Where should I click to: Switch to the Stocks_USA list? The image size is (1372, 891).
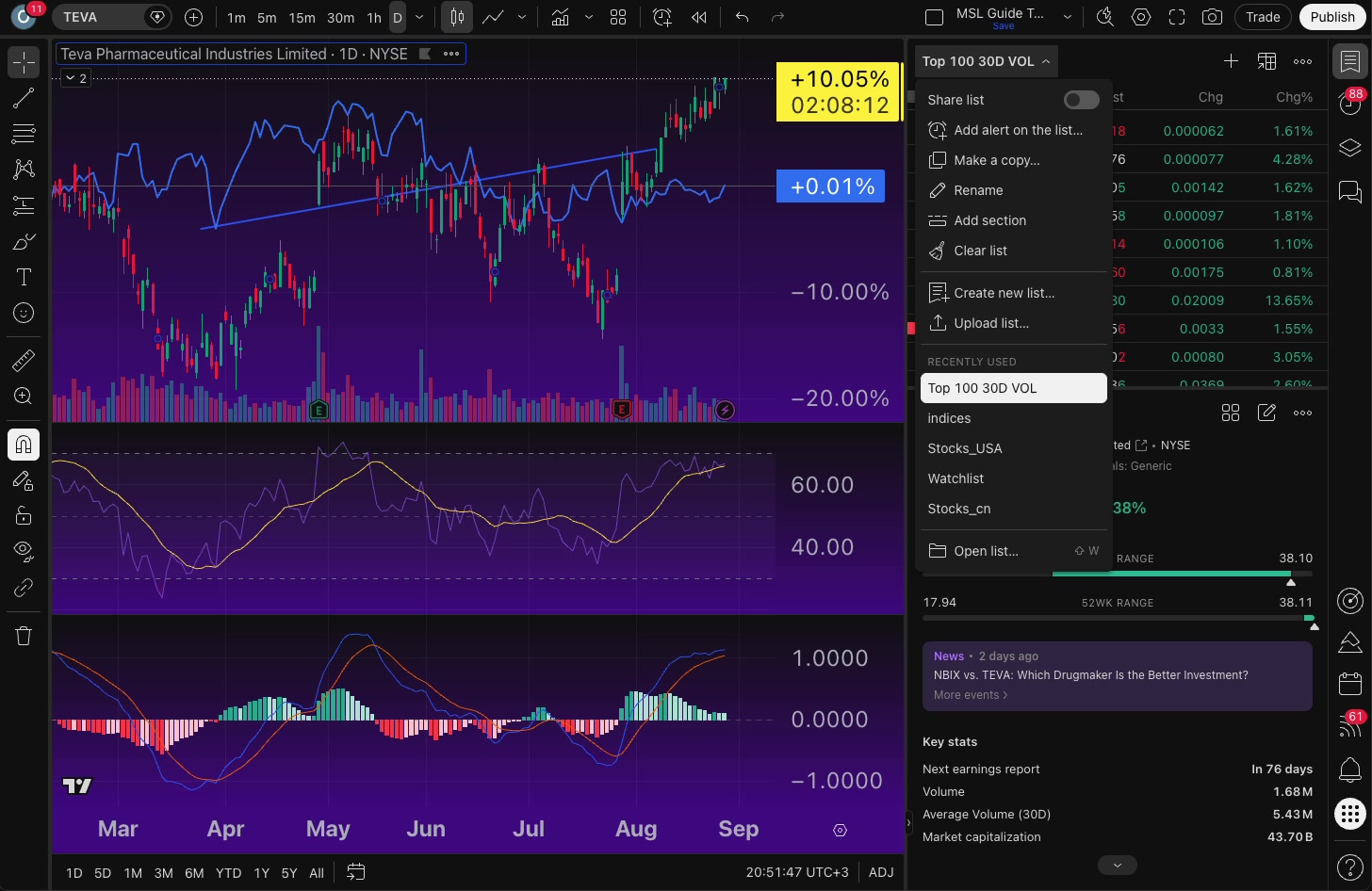tap(1013, 448)
